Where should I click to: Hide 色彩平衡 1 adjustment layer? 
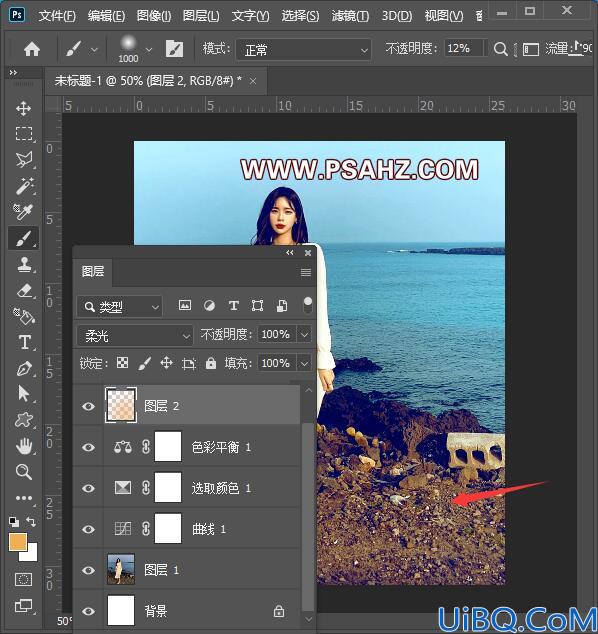89,447
